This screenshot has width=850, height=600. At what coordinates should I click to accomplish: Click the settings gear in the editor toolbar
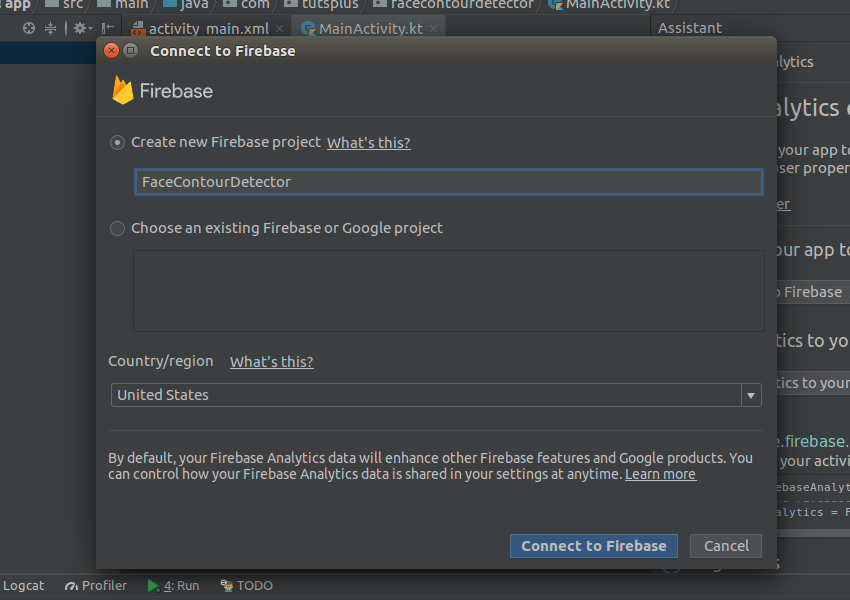click(78, 28)
